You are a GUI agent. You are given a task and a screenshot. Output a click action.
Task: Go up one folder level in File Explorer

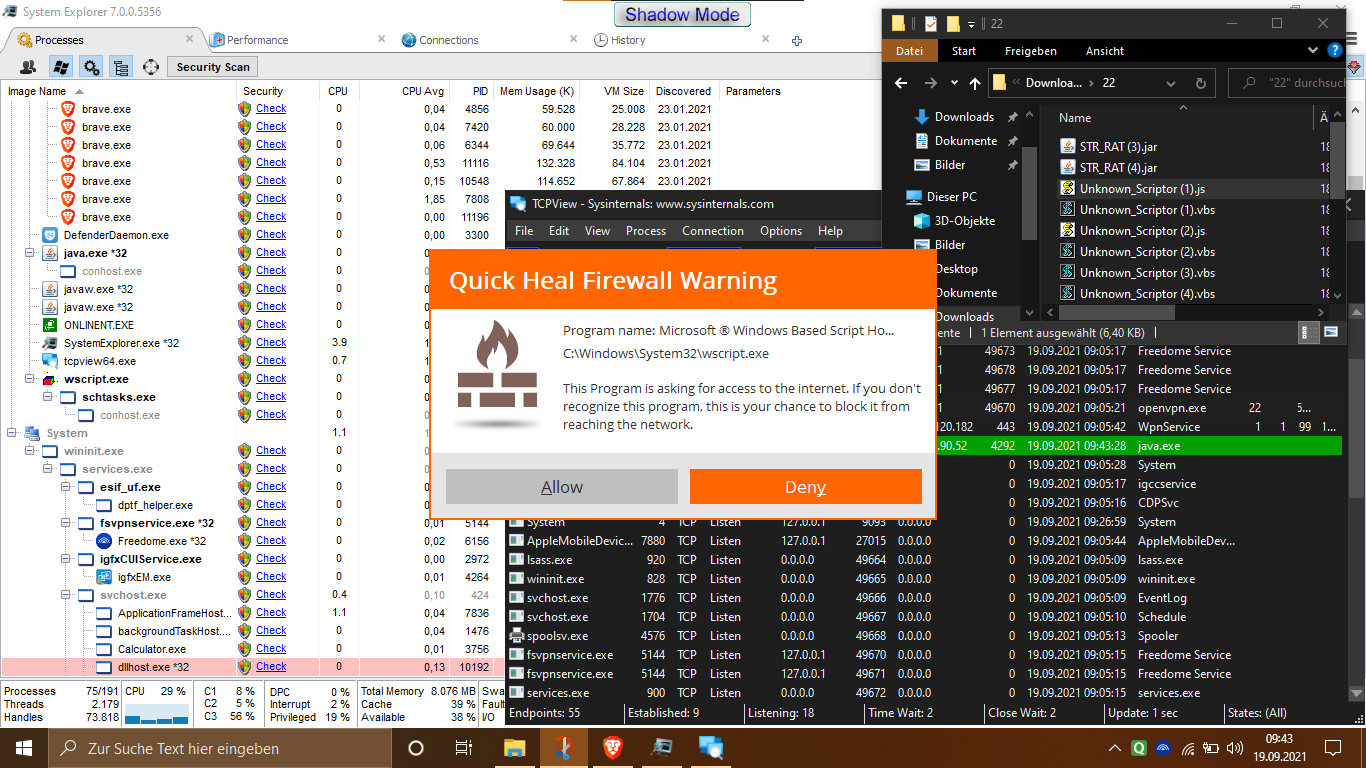click(975, 83)
